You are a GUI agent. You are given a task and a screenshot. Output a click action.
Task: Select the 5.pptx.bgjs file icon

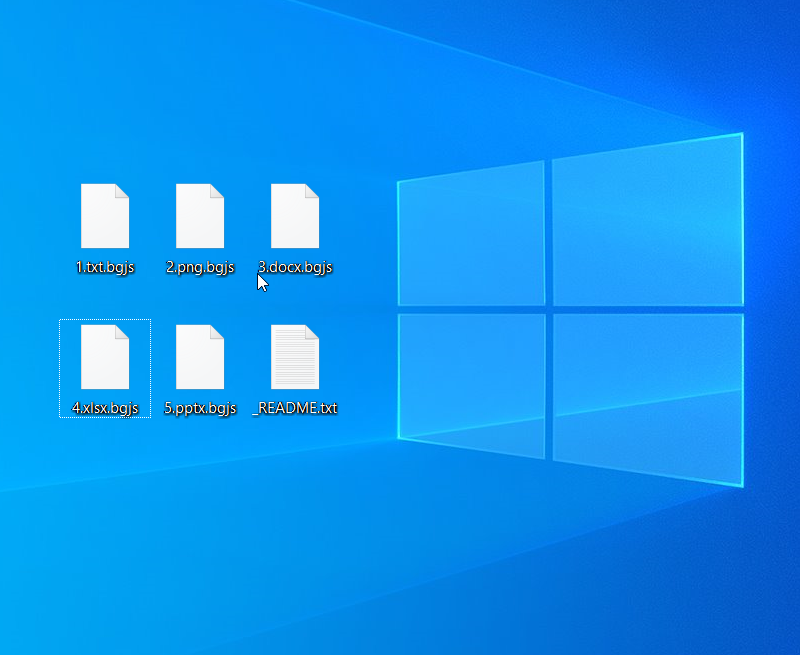click(200, 357)
